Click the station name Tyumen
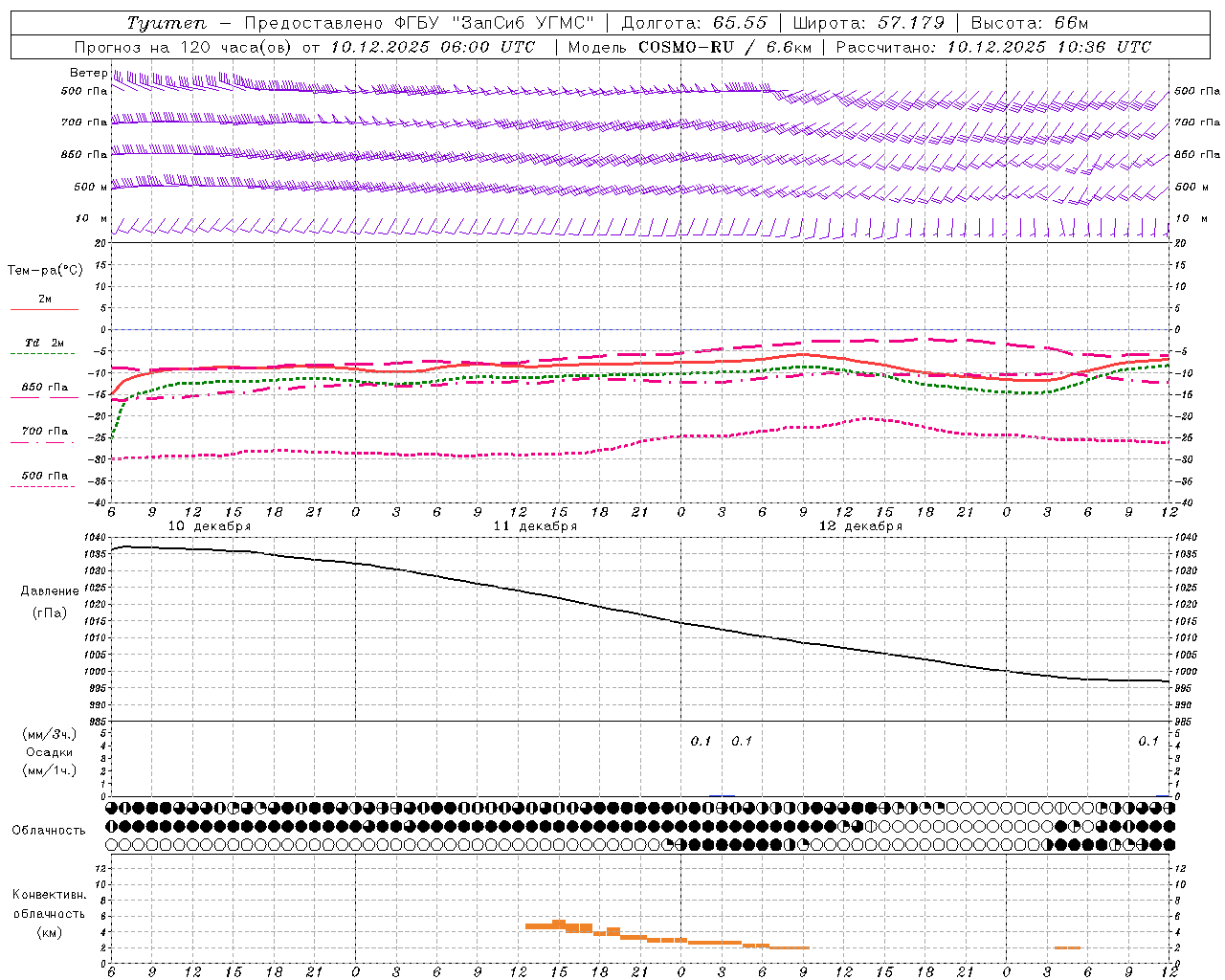1225x980 pixels. point(167,23)
